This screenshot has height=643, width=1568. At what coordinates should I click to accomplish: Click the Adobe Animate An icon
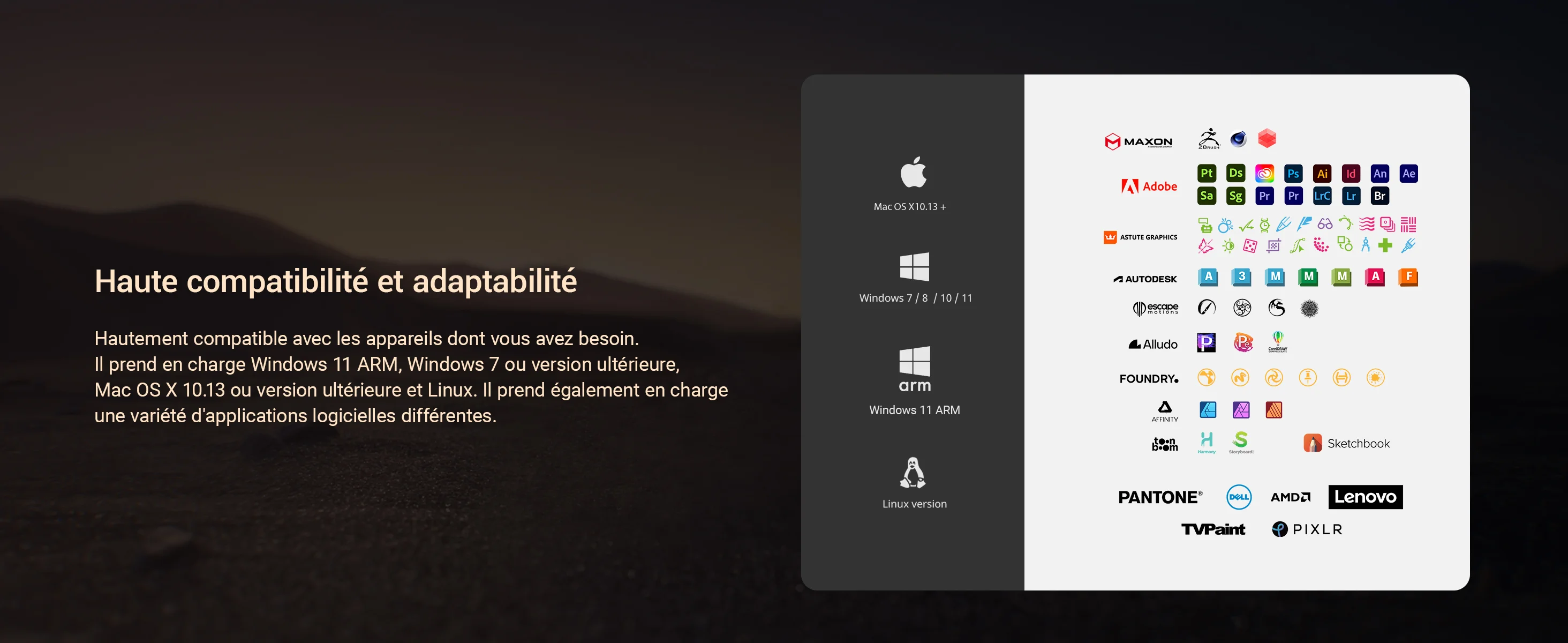[x=1380, y=174]
